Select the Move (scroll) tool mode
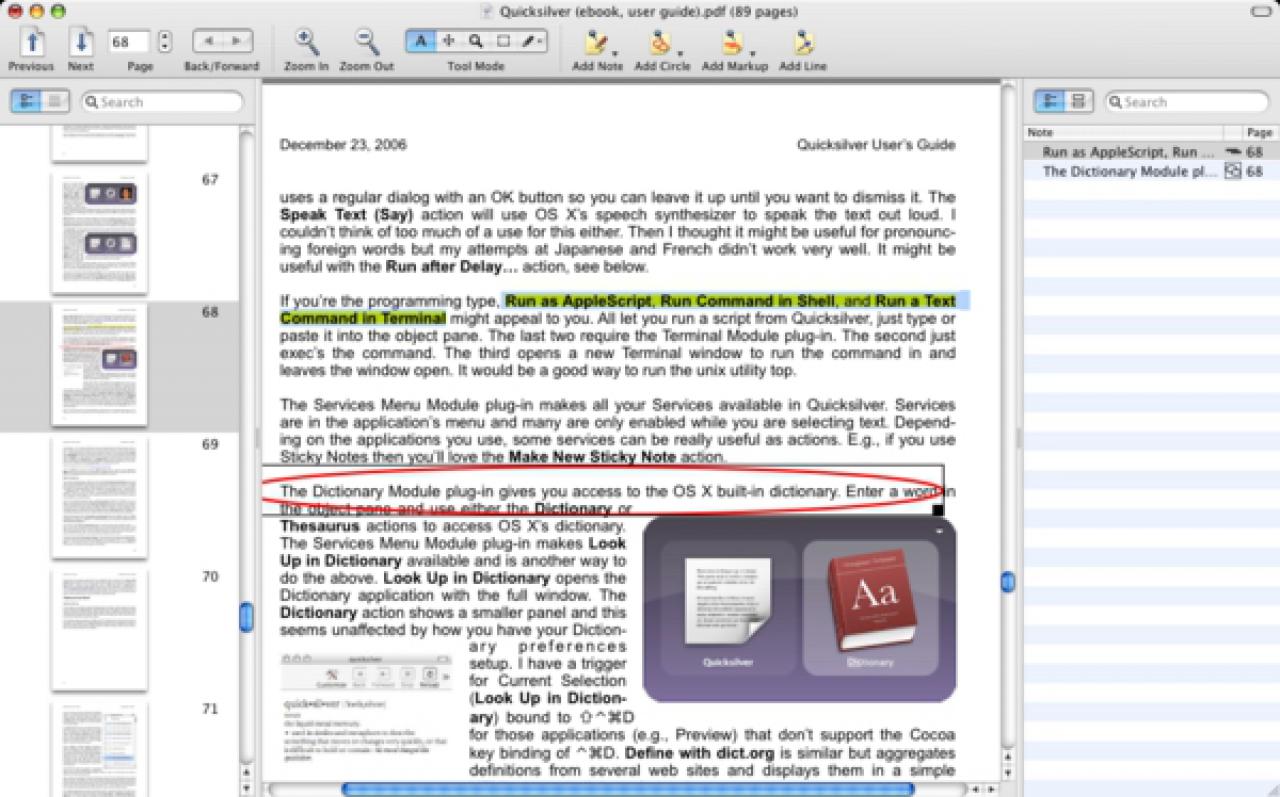The height and width of the screenshot is (797, 1280). (449, 42)
